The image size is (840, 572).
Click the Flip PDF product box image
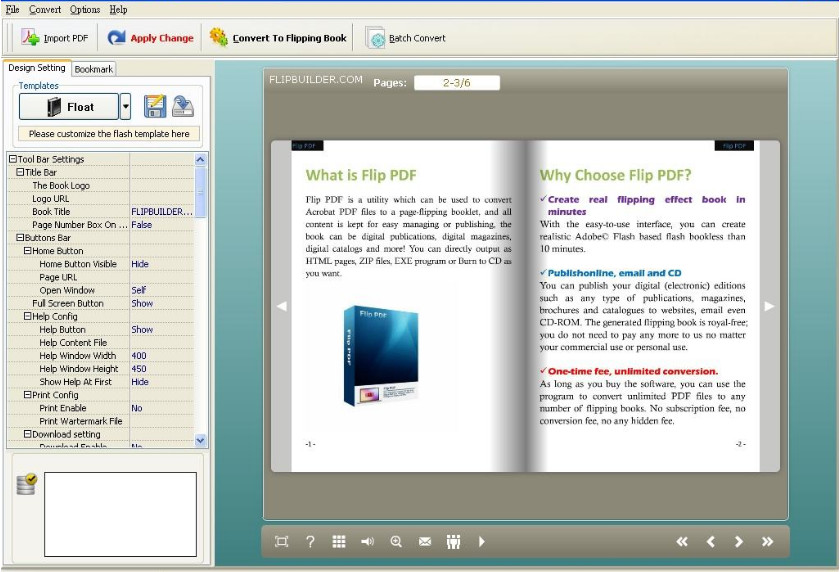(x=380, y=356)
